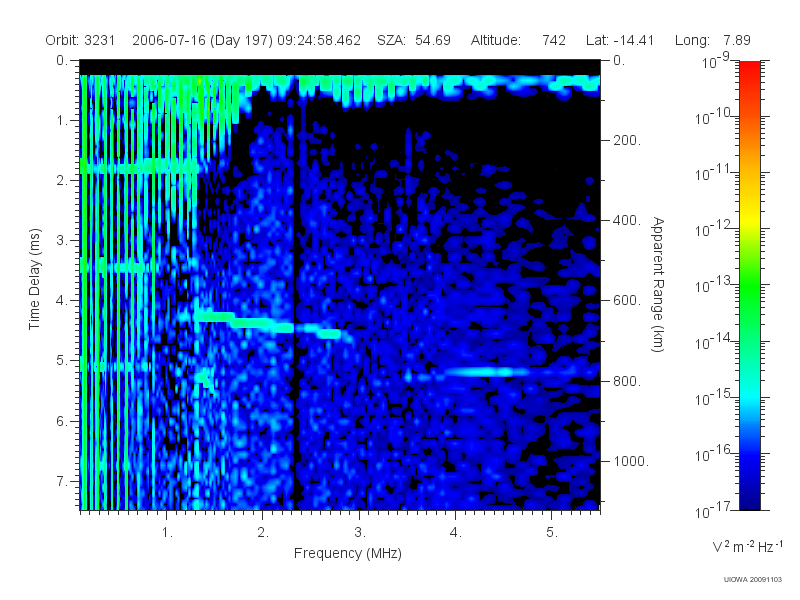Image resolution: width=800 pixels, height=600 pixels.
Task: Click the 10⁻¹² colorbar scale label
Action: [x=715, y=229]
